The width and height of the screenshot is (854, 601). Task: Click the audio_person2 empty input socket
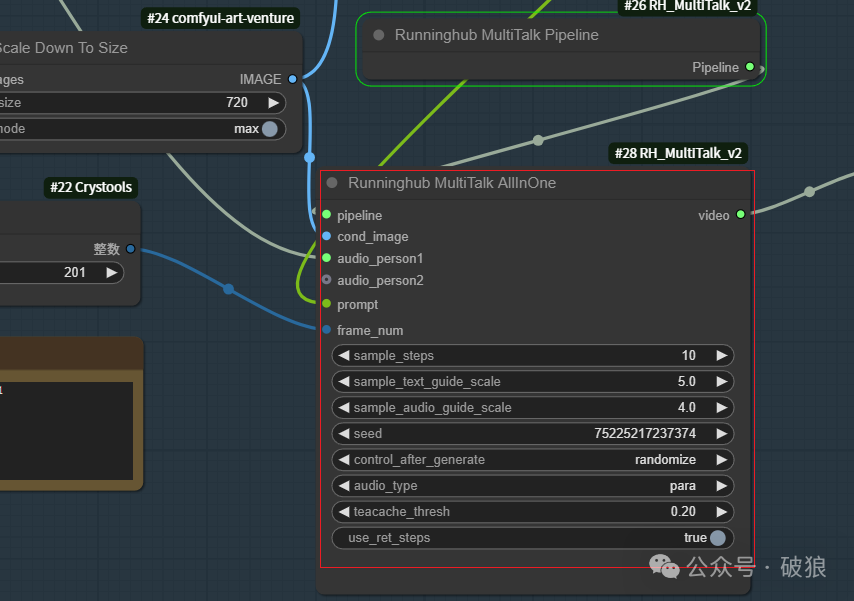(x=326, y=280)
